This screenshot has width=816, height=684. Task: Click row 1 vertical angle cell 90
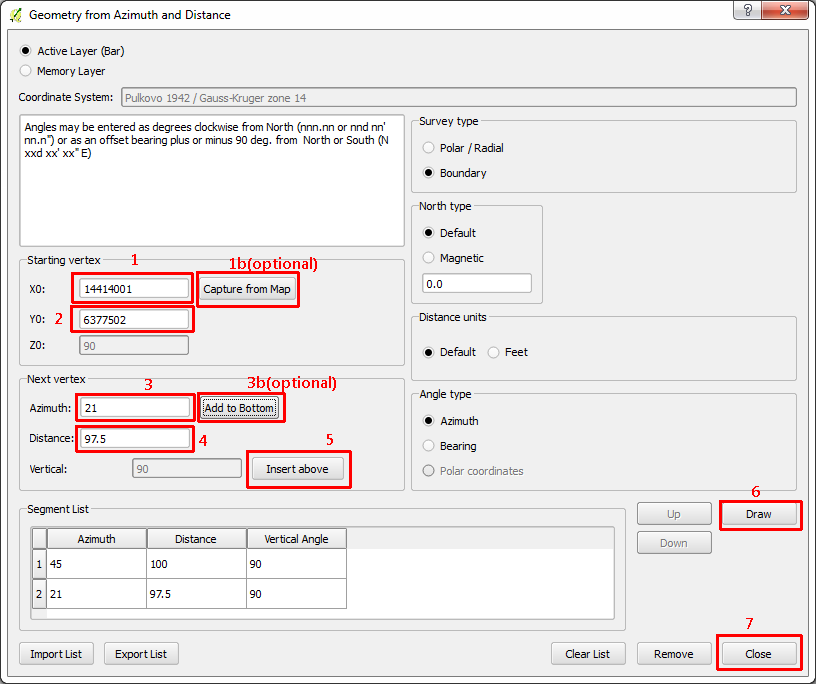[297, 564]
